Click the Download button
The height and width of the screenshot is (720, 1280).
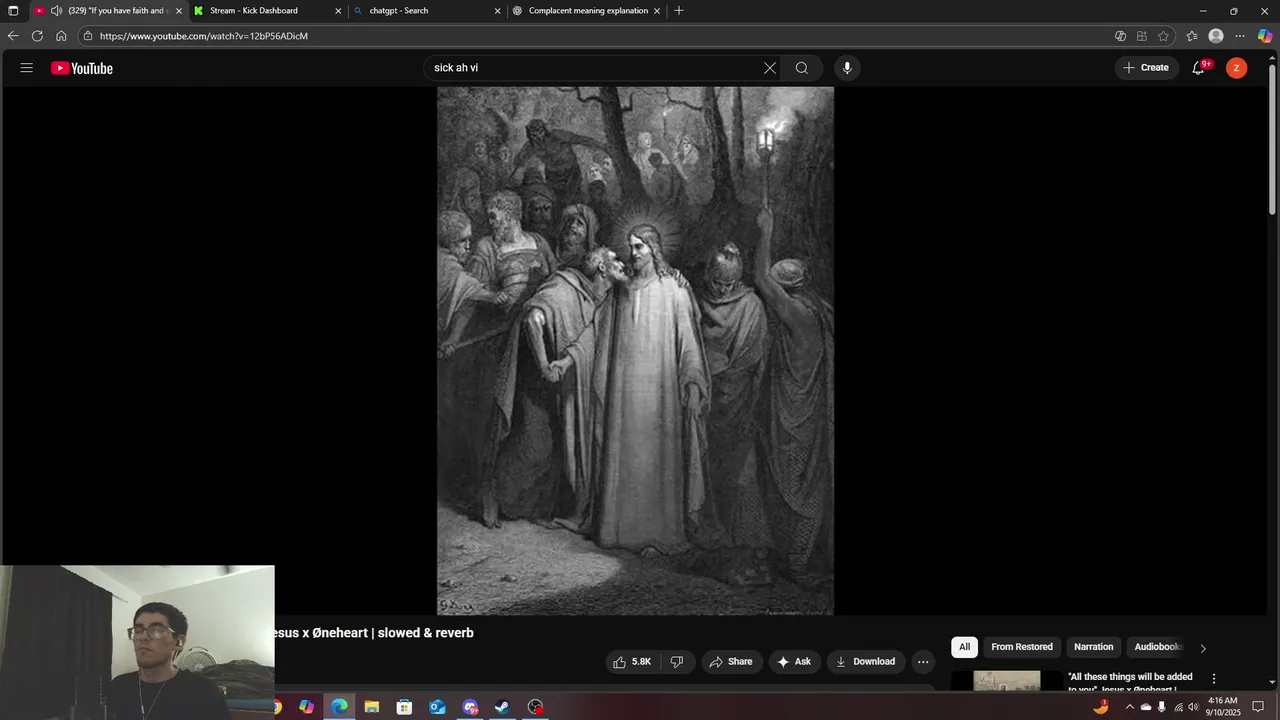pyautogui.click(x=865, y=662)
